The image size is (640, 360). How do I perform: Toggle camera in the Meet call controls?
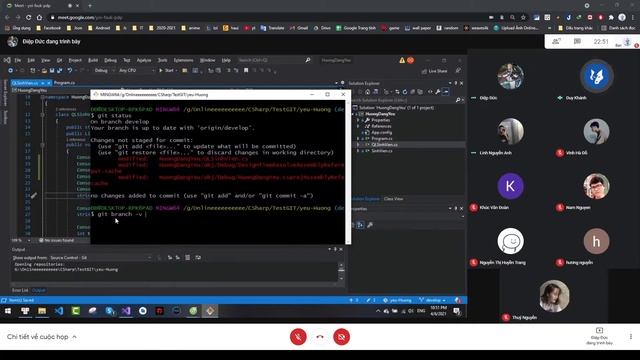[341, 337]
